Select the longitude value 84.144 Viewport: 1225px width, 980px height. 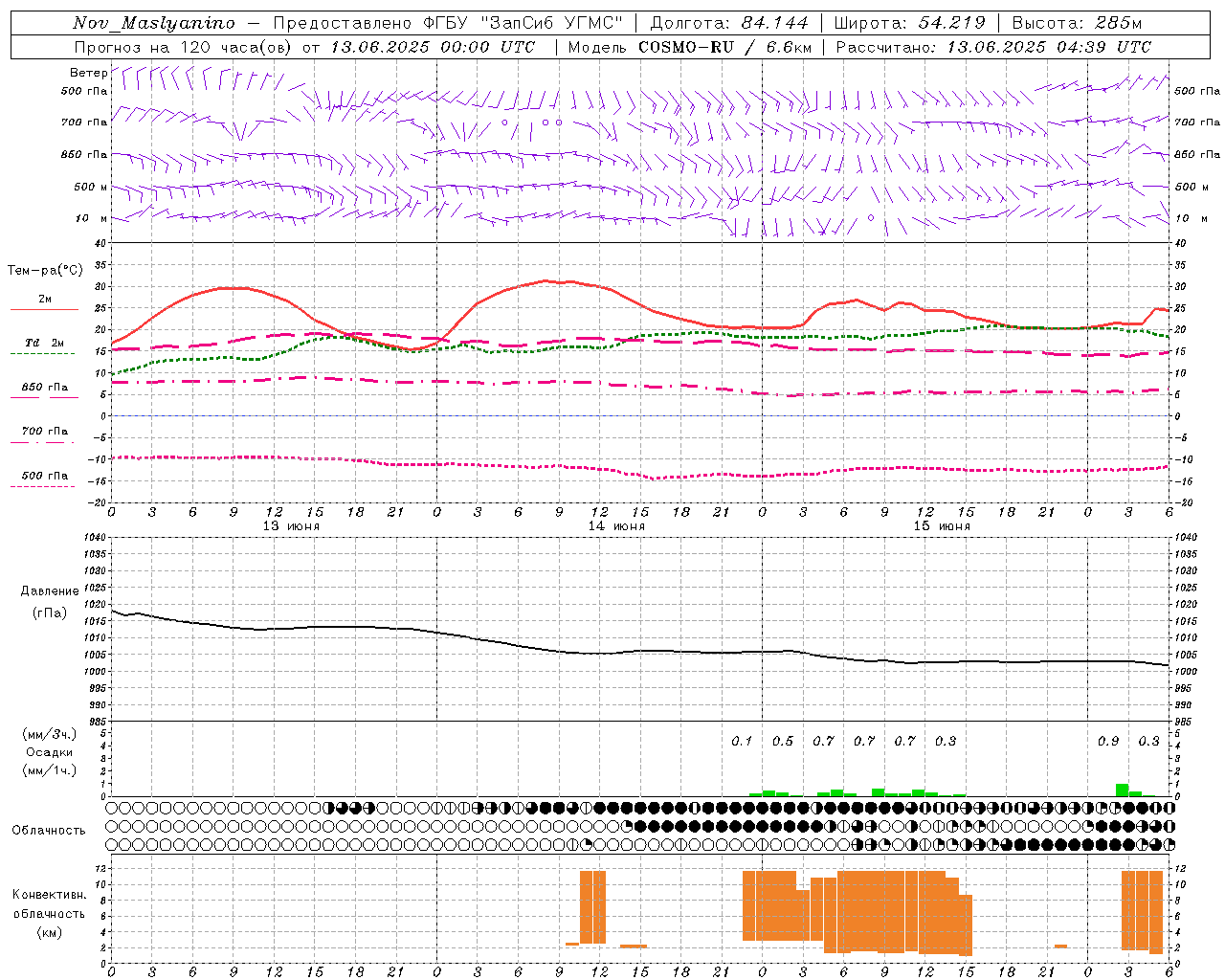(775, 23)
